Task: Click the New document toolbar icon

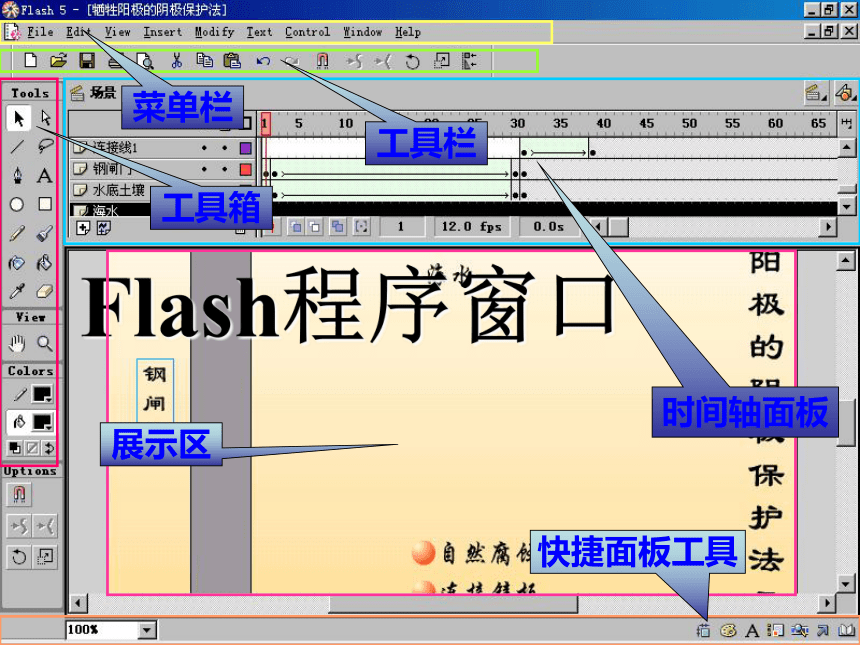Action: [31, 60]
